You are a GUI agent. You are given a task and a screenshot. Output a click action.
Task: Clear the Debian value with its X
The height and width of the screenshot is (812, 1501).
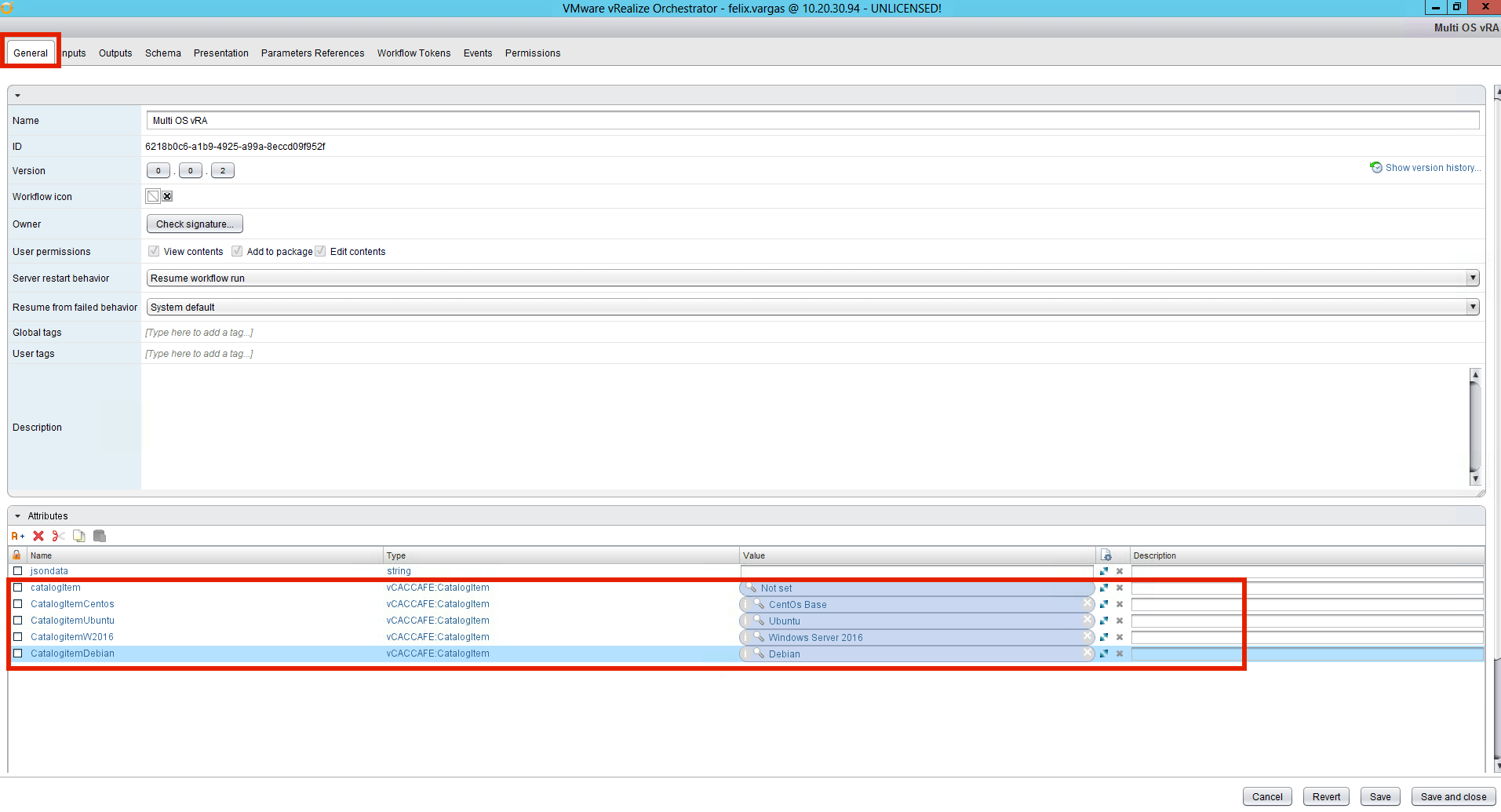(x=1087, y=653)
